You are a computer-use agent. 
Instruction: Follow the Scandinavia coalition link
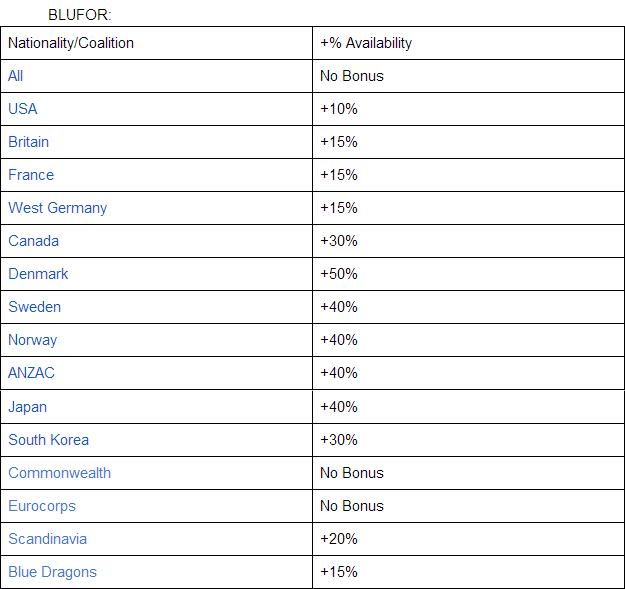[47, 539]
